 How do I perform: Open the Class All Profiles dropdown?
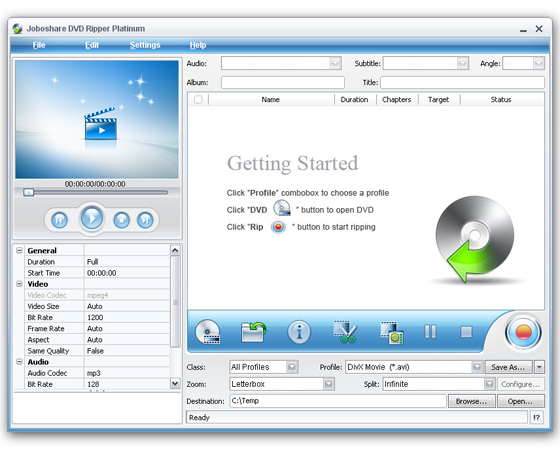(x=292, y=367)
